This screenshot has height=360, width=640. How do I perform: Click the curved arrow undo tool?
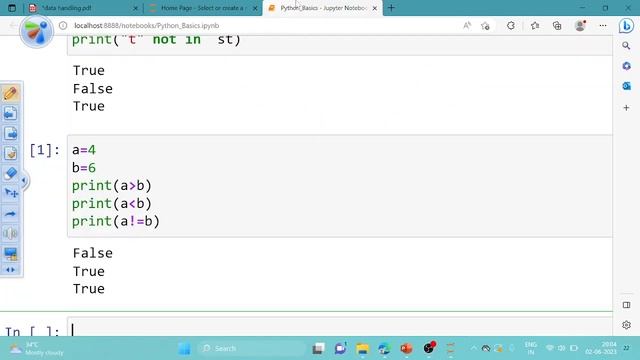coord(10,213)
